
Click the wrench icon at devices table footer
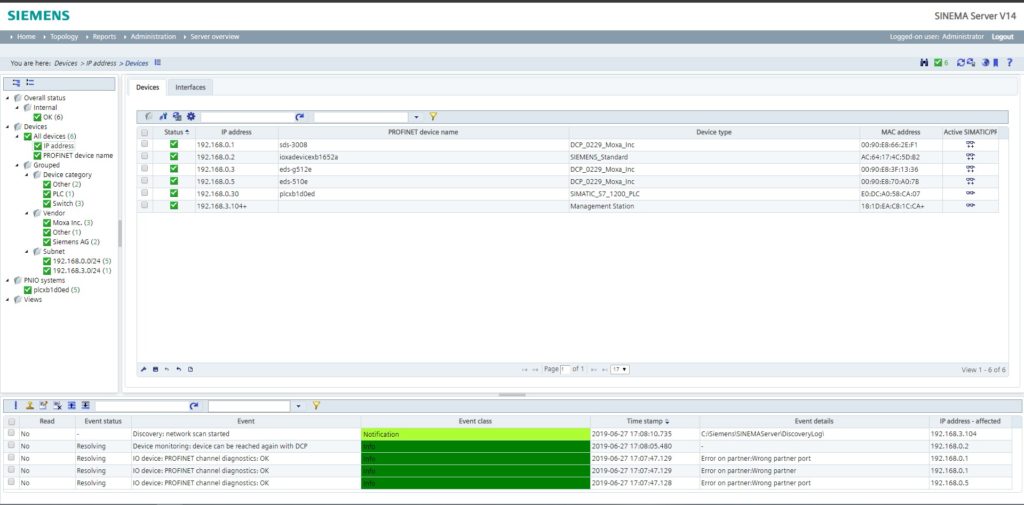[x=143, y=369]
